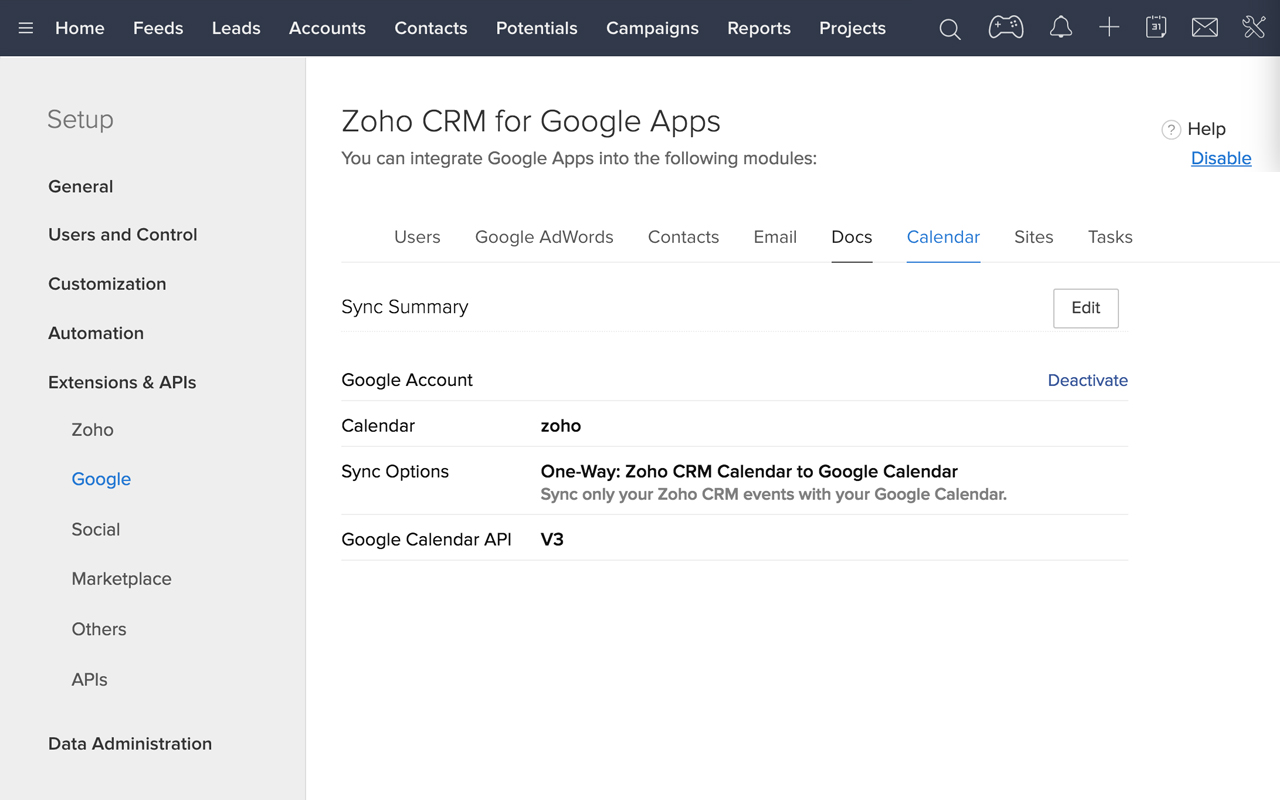Viewport: 1280px width, 800px height.
Task: Open the notifications bell icon
Action: (x=1061, y=28)
